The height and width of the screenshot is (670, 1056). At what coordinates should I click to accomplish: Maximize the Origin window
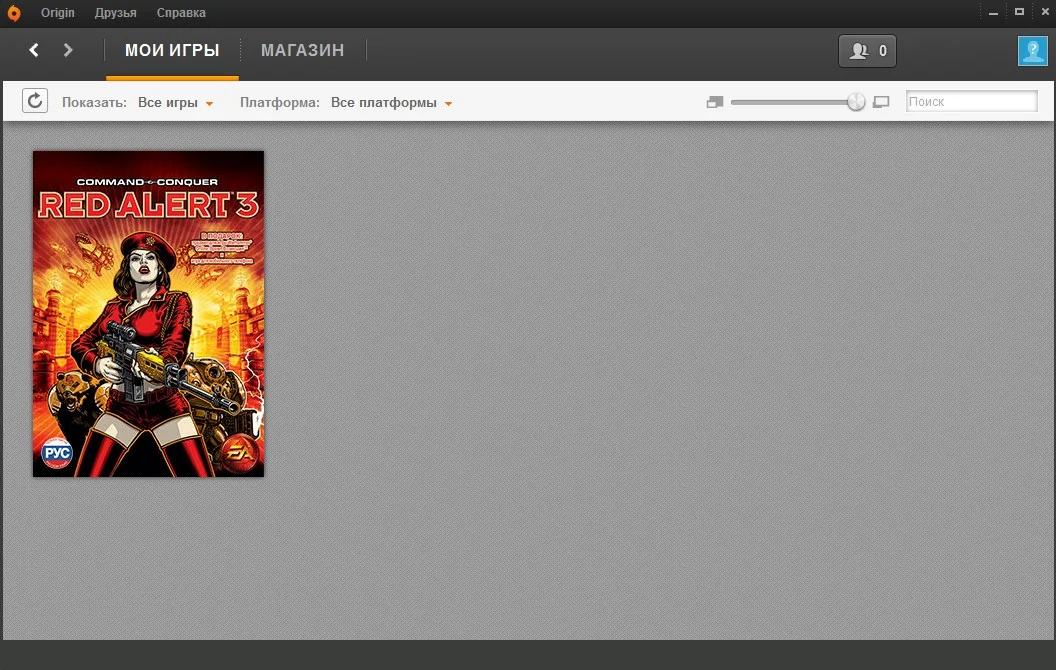pyautogui.click(x=1020, y=11)
